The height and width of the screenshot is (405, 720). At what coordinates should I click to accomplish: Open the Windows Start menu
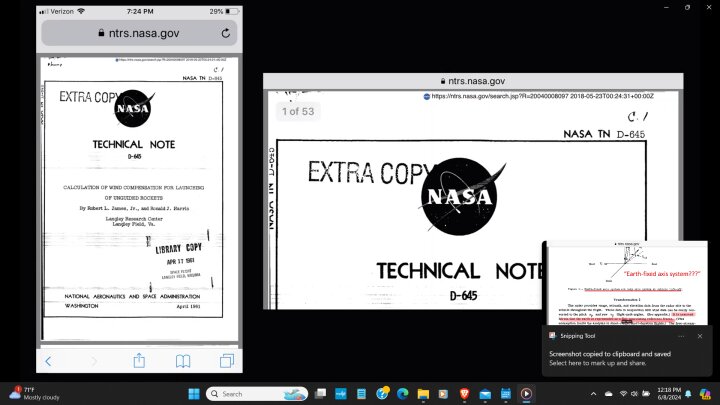click(194, 394)
